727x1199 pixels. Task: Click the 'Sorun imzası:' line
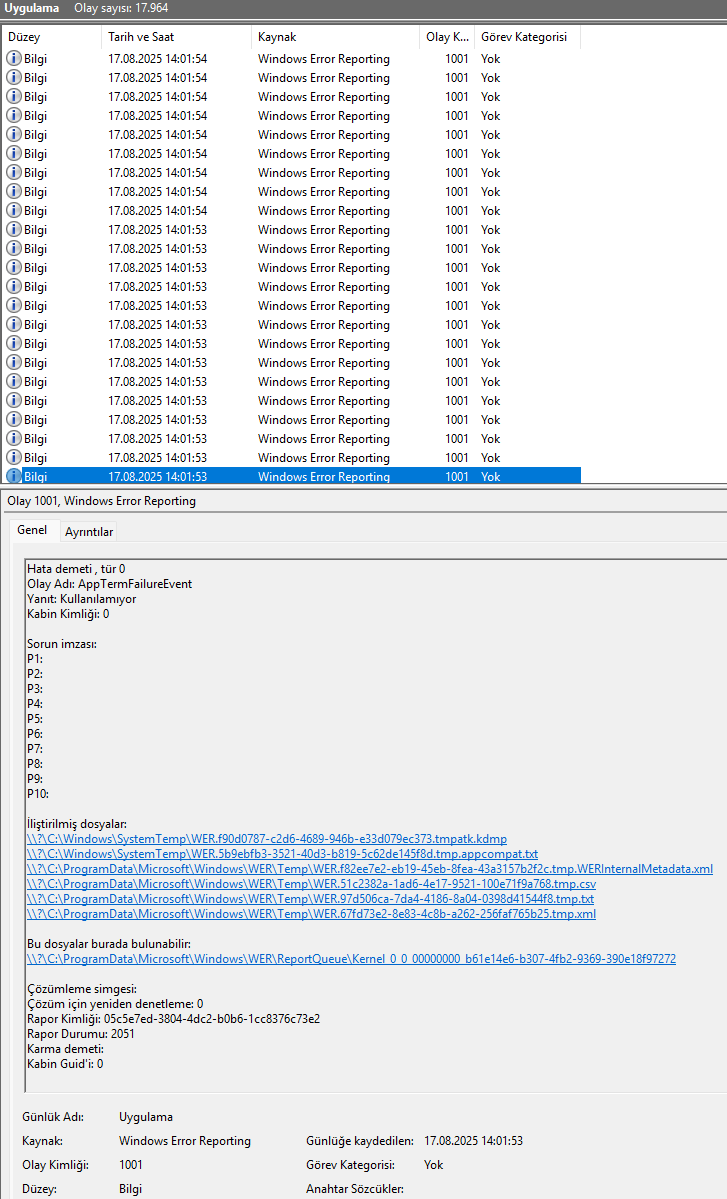(62, 644)
